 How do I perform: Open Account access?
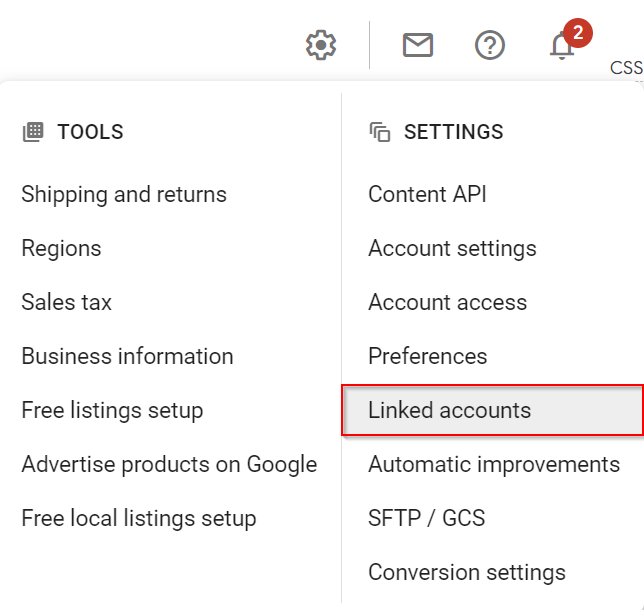pos(447,302)
